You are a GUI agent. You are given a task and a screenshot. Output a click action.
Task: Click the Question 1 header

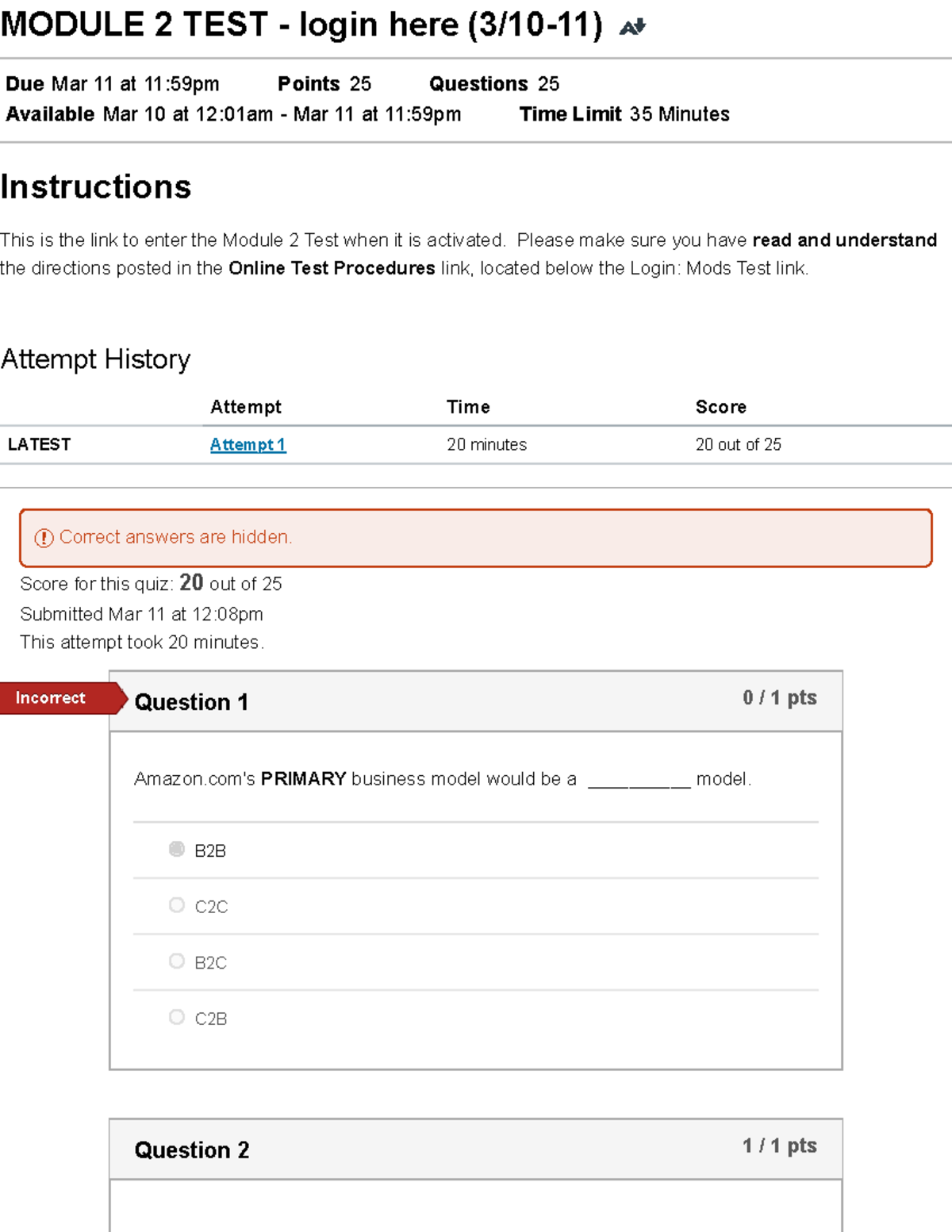coord(191,702)
